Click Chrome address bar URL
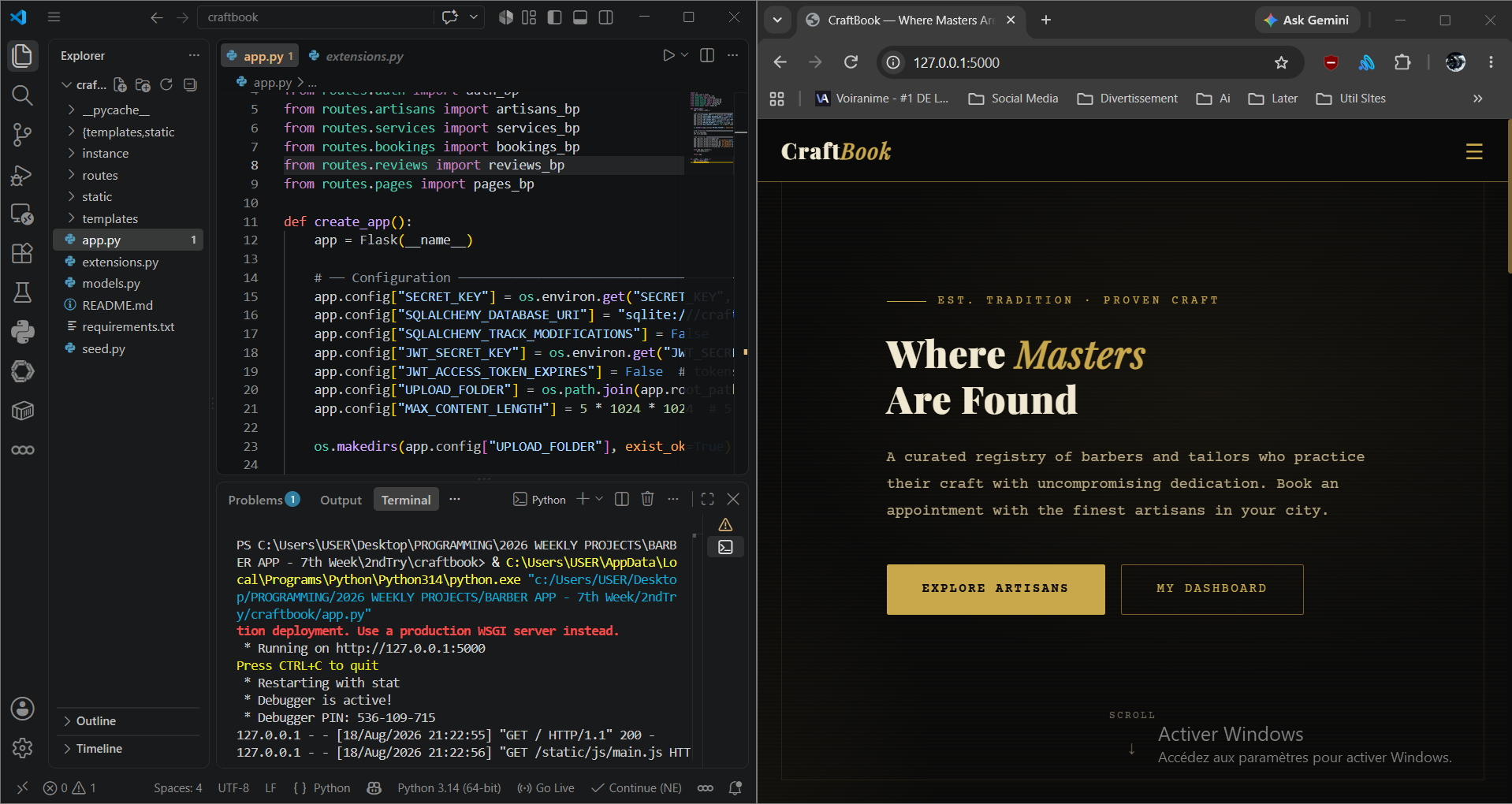The image size is (1512, 804). click(956, 62)
